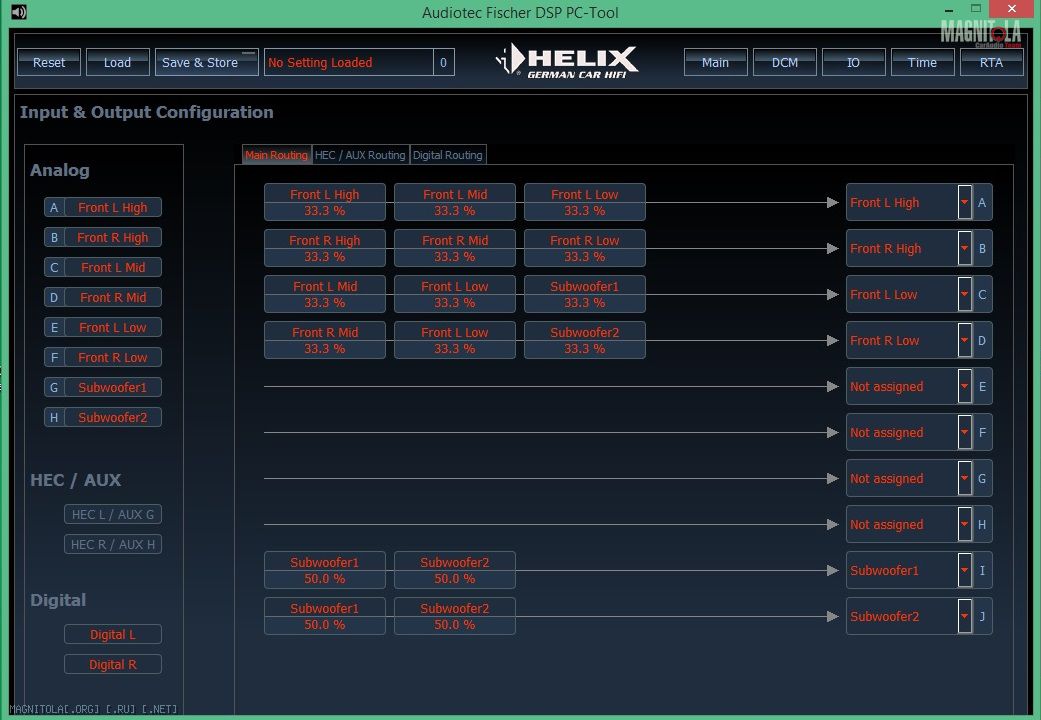Image resolution: width=1041 pixels, height=720 pixels.
Task: Select the Main Routing tab
Action: click(x=276, y=155)
